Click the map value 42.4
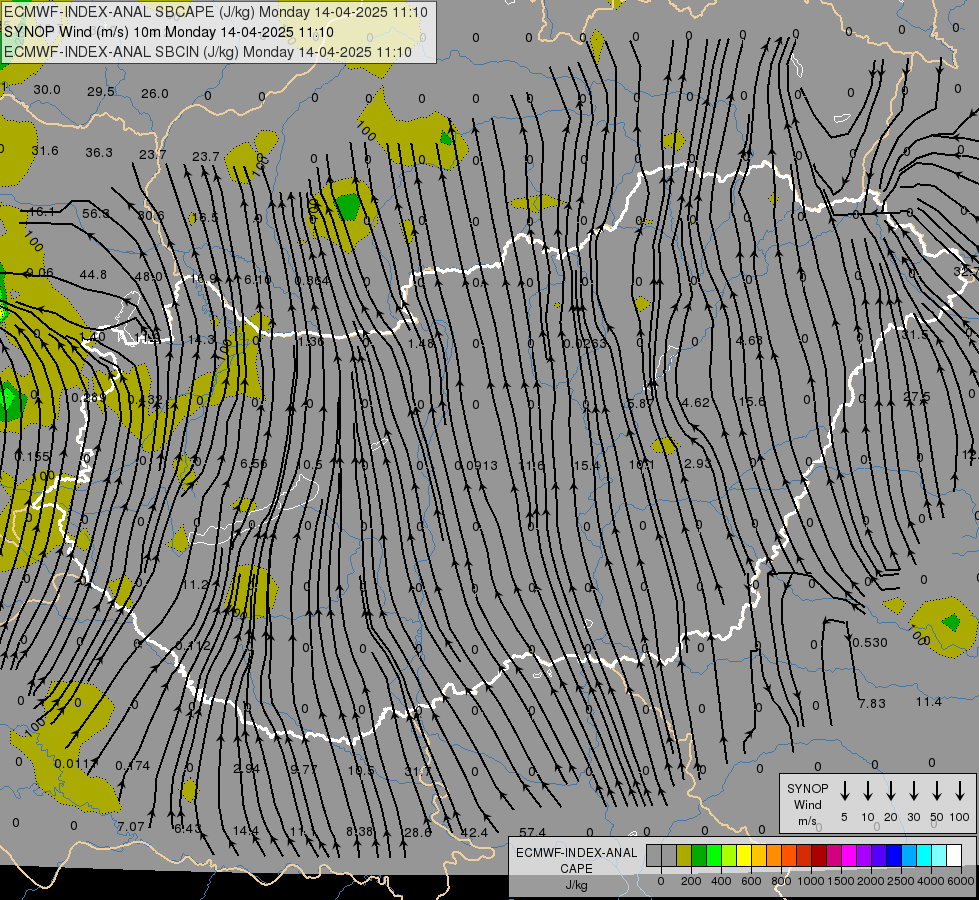Image resolution: width=979 pixels, height=900 pixels. coord(474,833)
